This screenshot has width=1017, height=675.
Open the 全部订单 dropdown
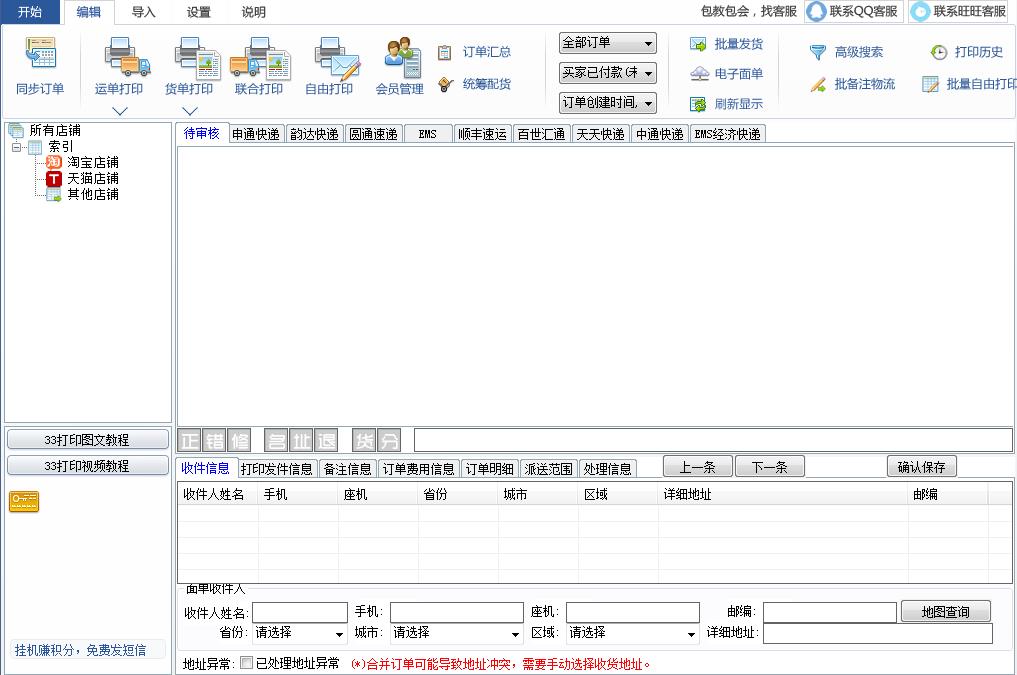[607, 43]
